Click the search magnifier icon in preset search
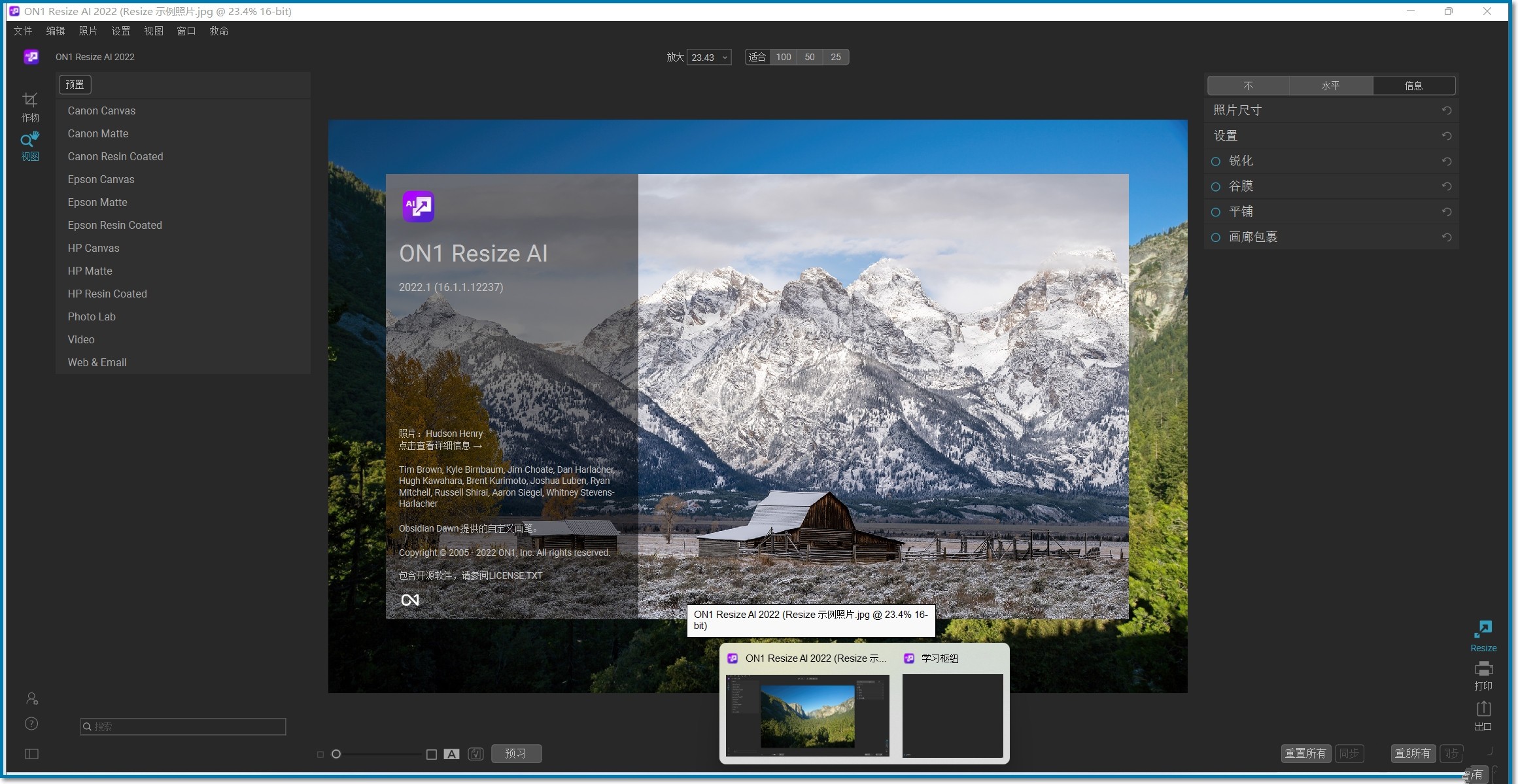Viewport: 1518px width, 784px height. [87, 726]
